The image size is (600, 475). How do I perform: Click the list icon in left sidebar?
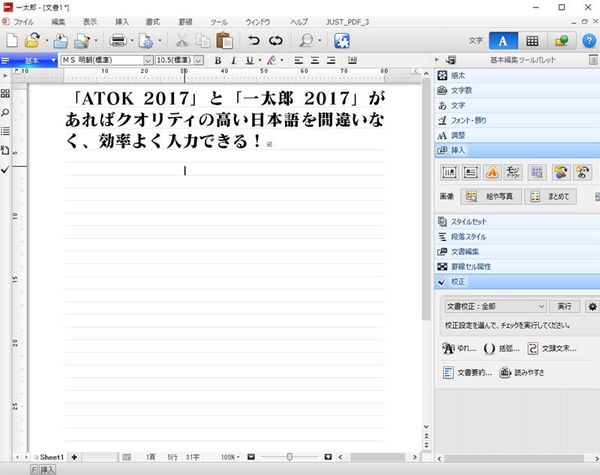[5, 131]
